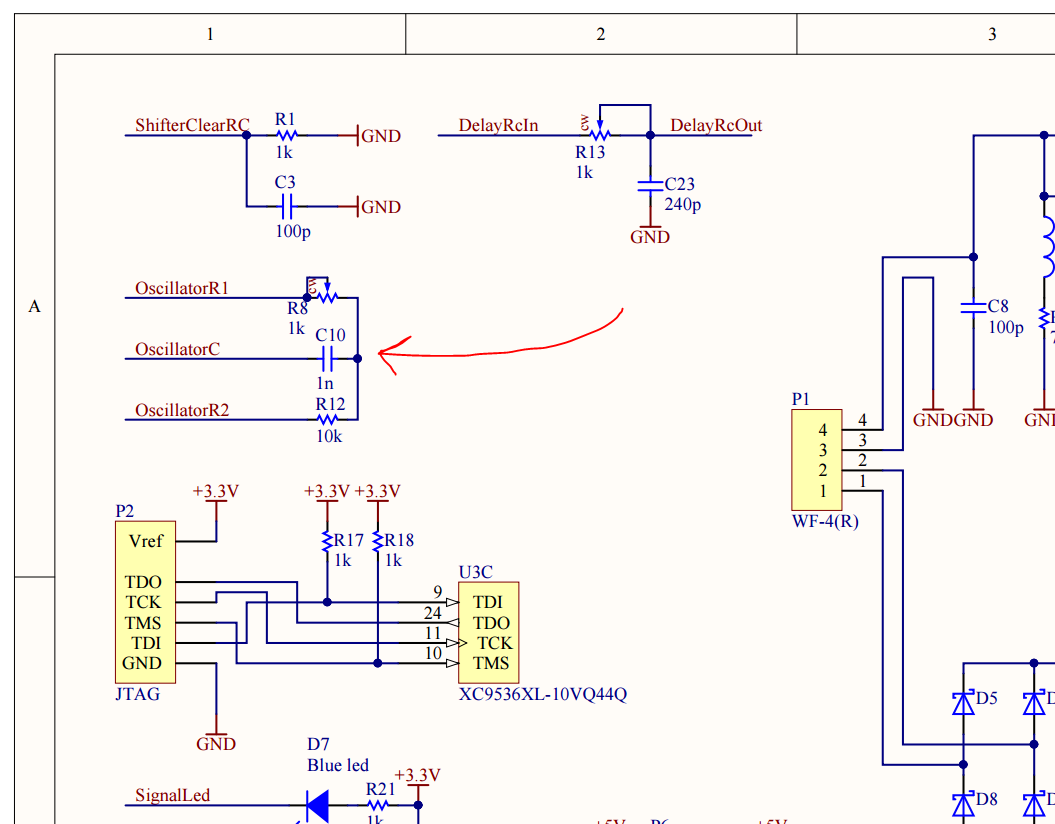
Task: Click the C8 100p capacitor symbol
Action: 971,309
